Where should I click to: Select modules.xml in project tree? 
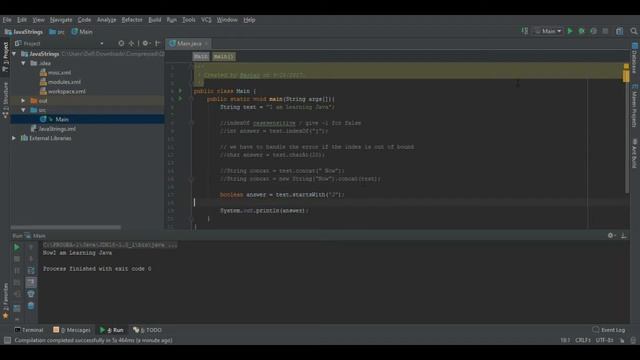coord(60,82)
